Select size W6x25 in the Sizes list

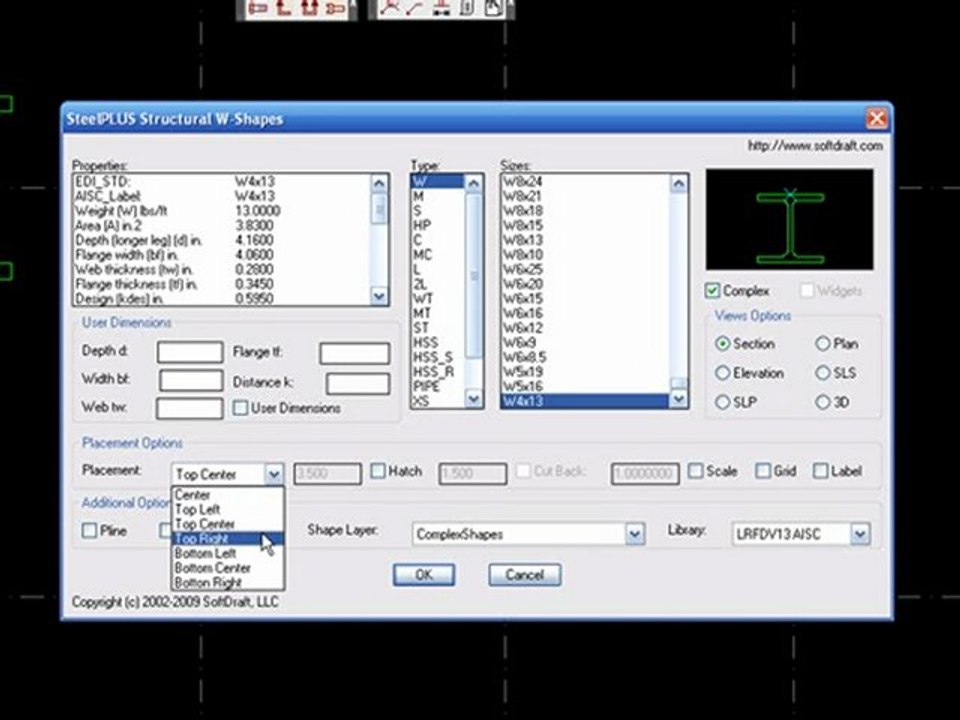tap(585, 269)
